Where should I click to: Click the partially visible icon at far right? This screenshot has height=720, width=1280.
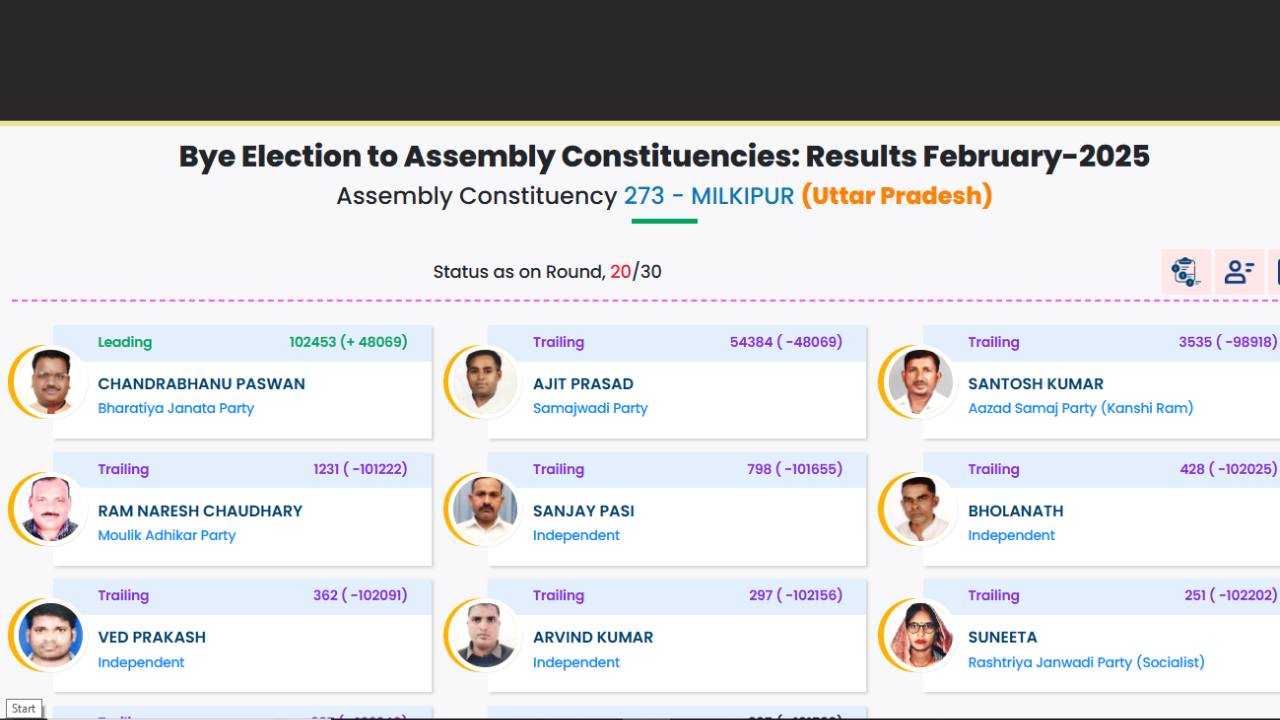(1274, 272)
